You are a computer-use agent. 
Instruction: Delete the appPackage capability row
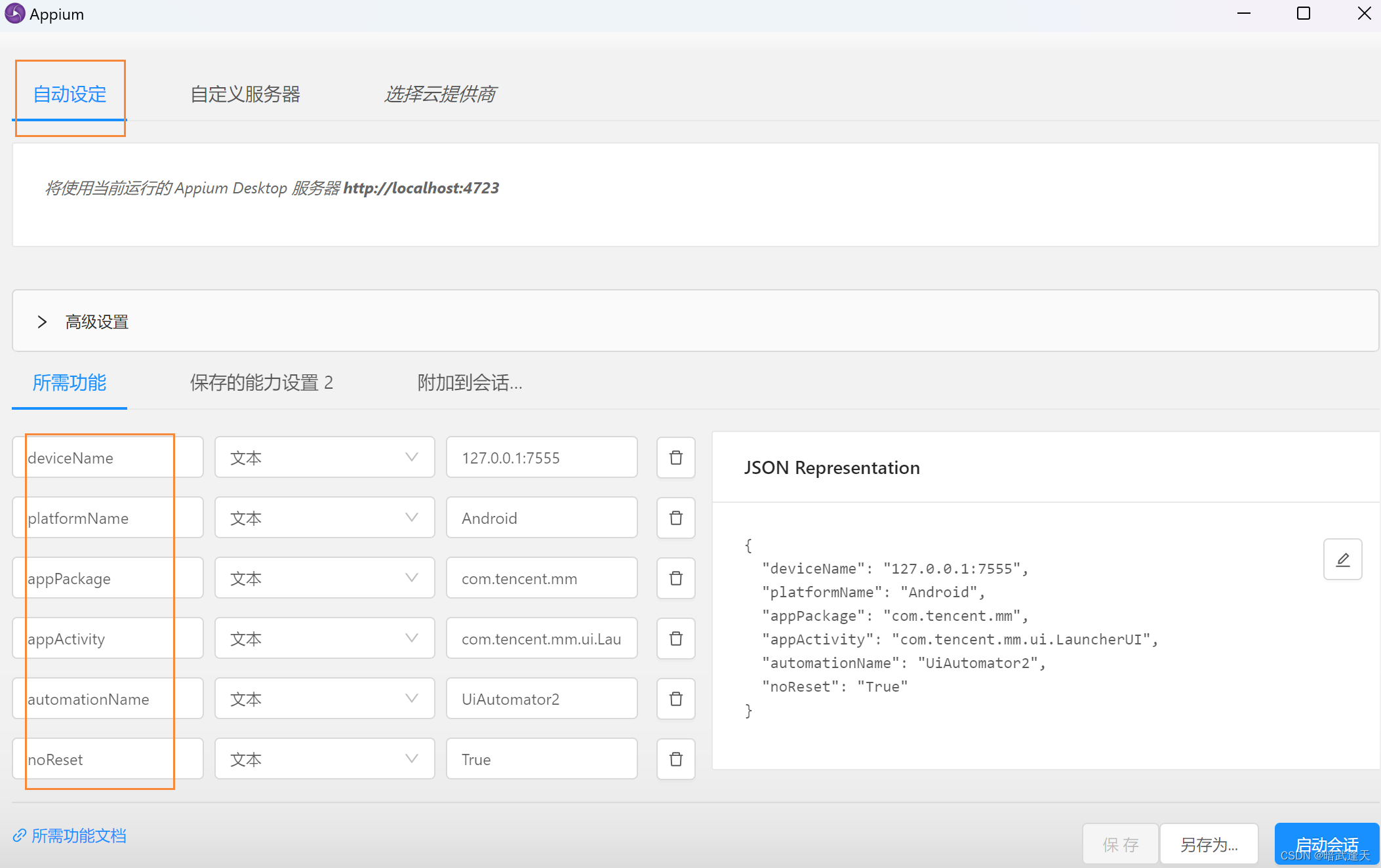675,578
